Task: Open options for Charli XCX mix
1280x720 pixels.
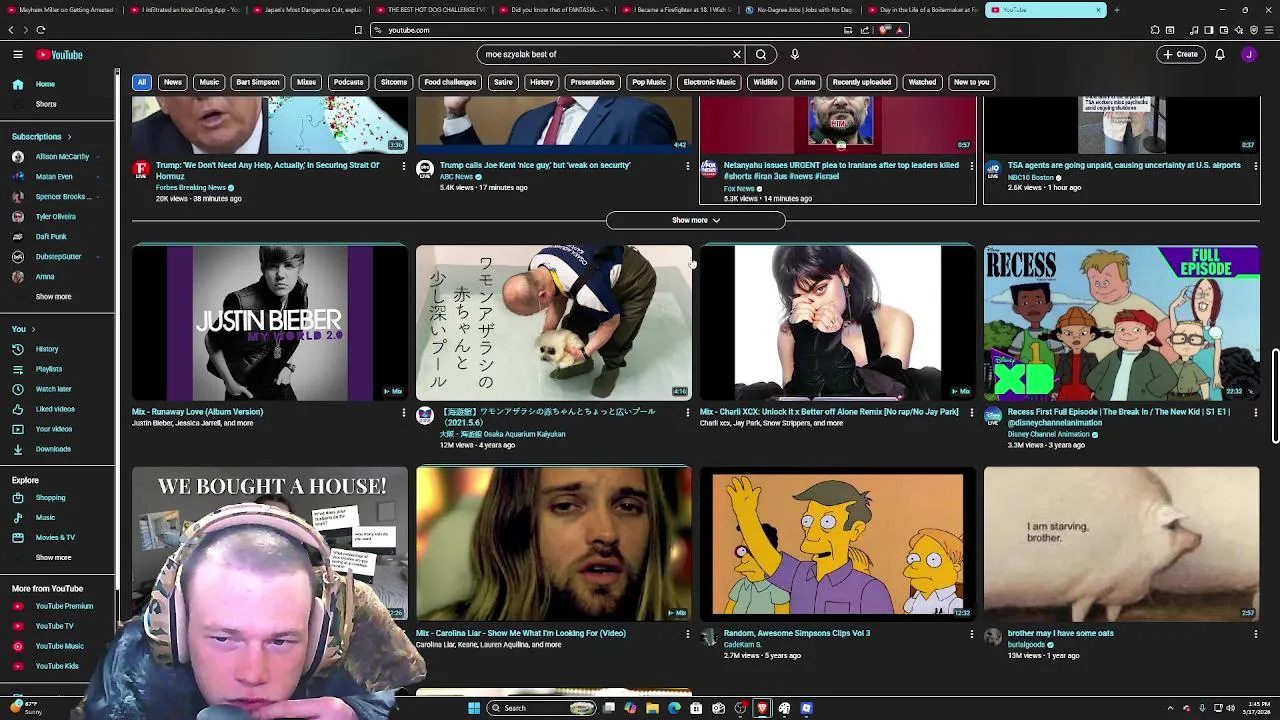Action: click(971, 412)
